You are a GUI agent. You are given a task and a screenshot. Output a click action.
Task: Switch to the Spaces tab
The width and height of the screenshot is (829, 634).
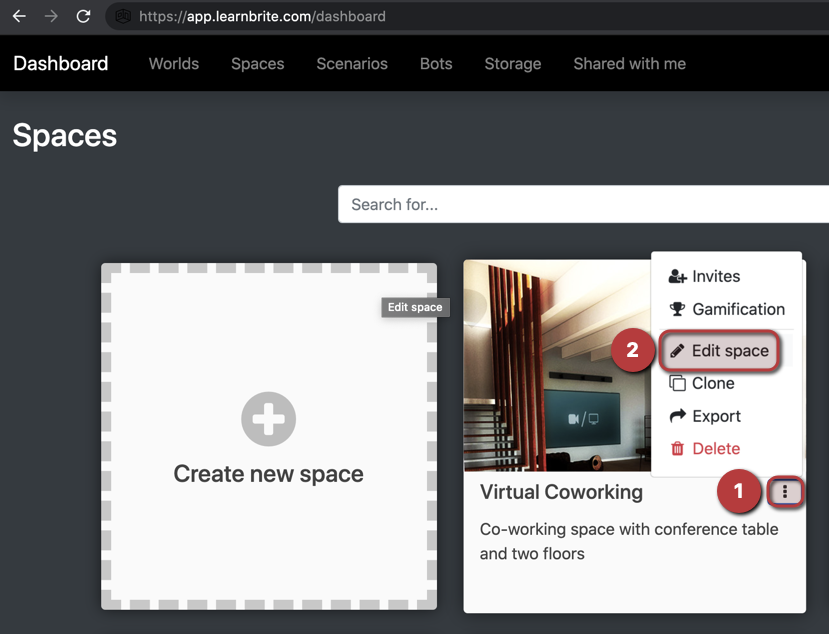(x=258, y=64)
